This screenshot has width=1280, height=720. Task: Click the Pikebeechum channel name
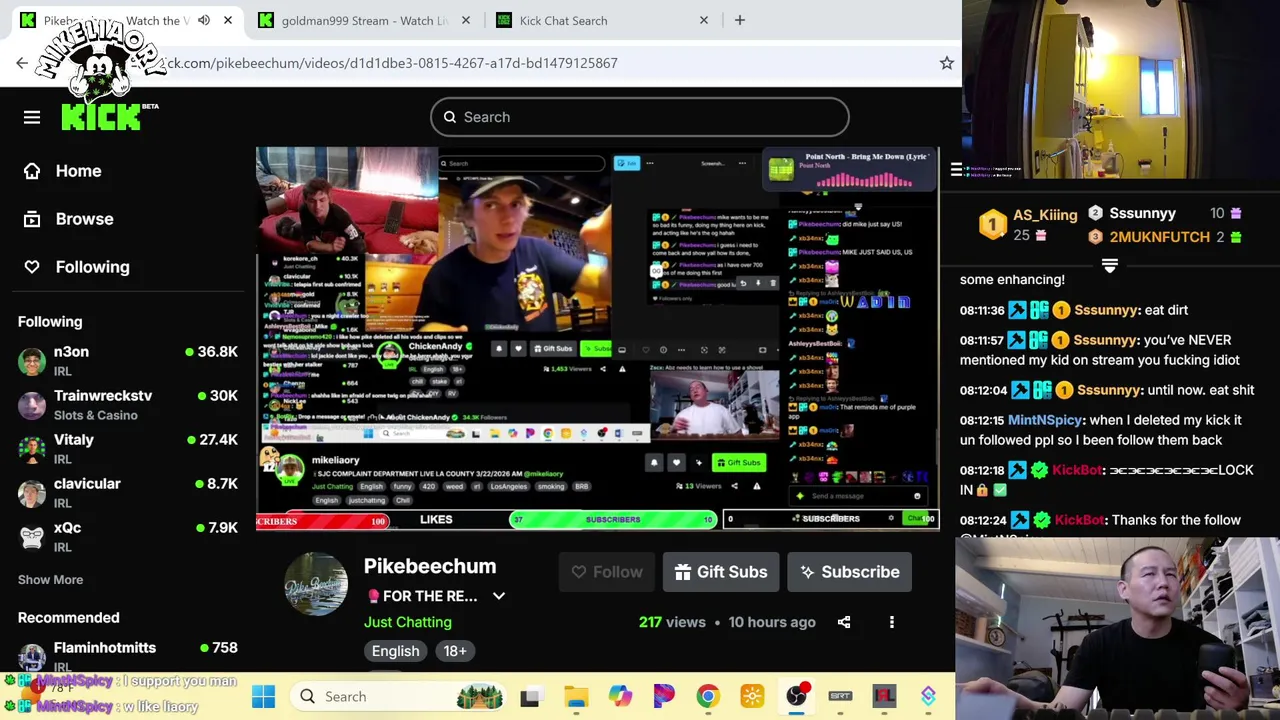coord(430,566)
